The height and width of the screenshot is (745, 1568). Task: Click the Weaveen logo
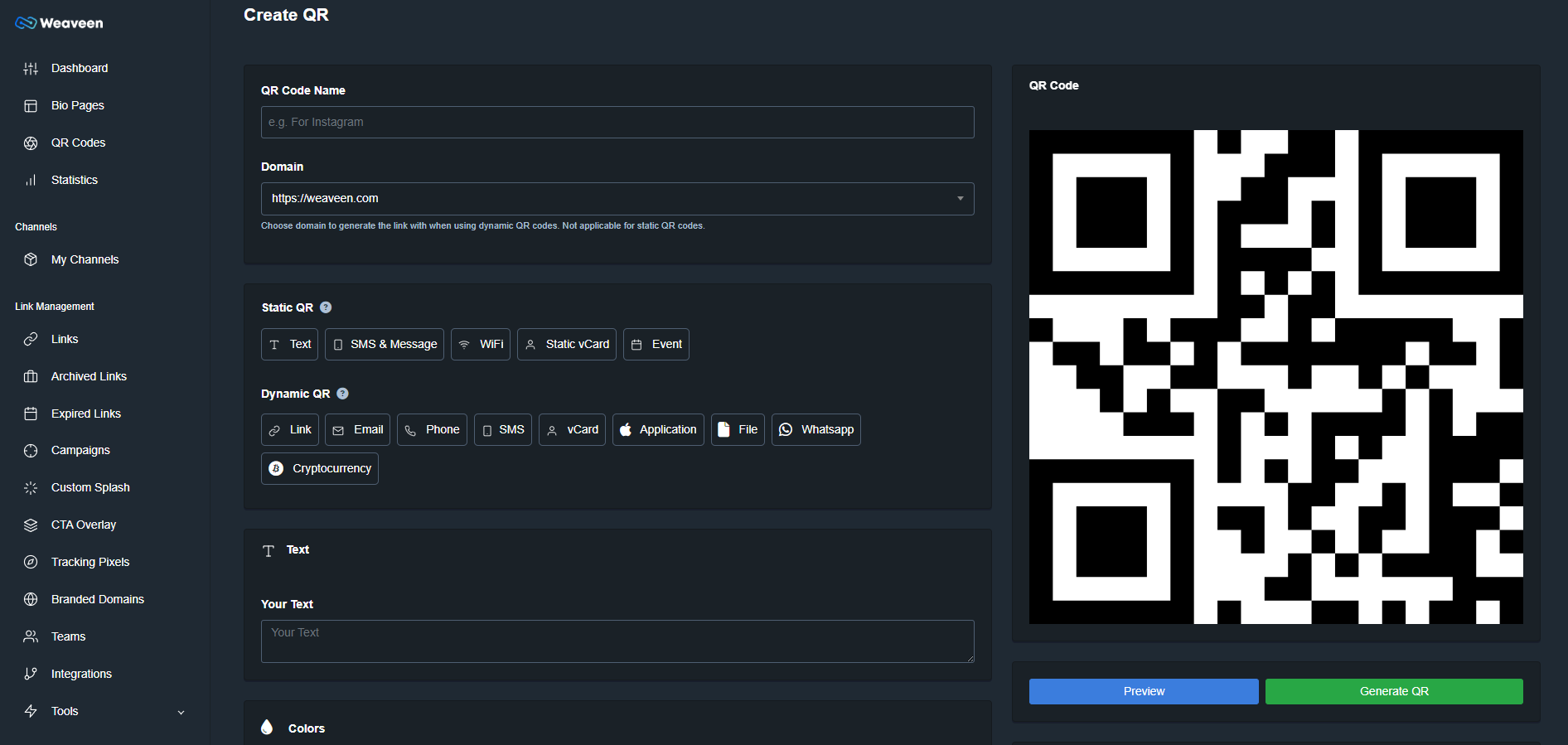pos(59,23)
